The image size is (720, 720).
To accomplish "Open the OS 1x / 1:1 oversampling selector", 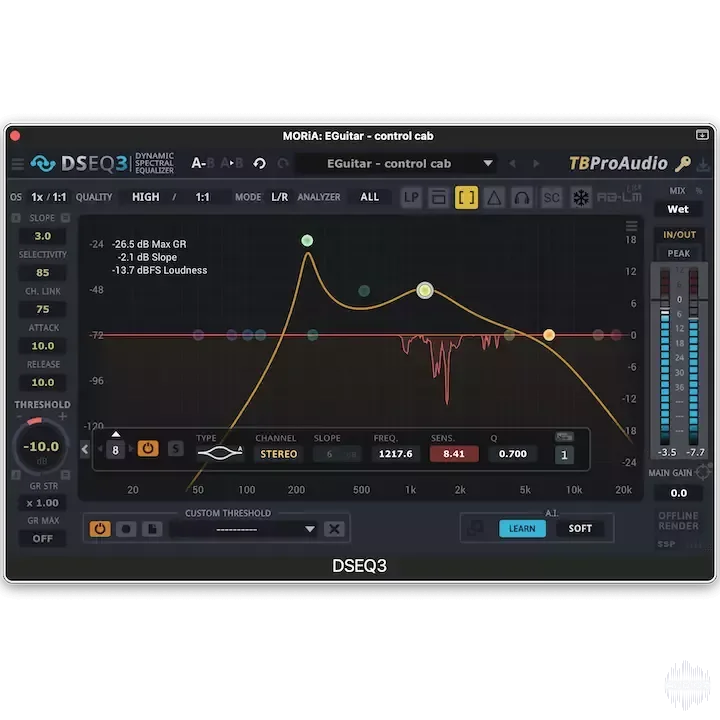I will click(49, 197).
